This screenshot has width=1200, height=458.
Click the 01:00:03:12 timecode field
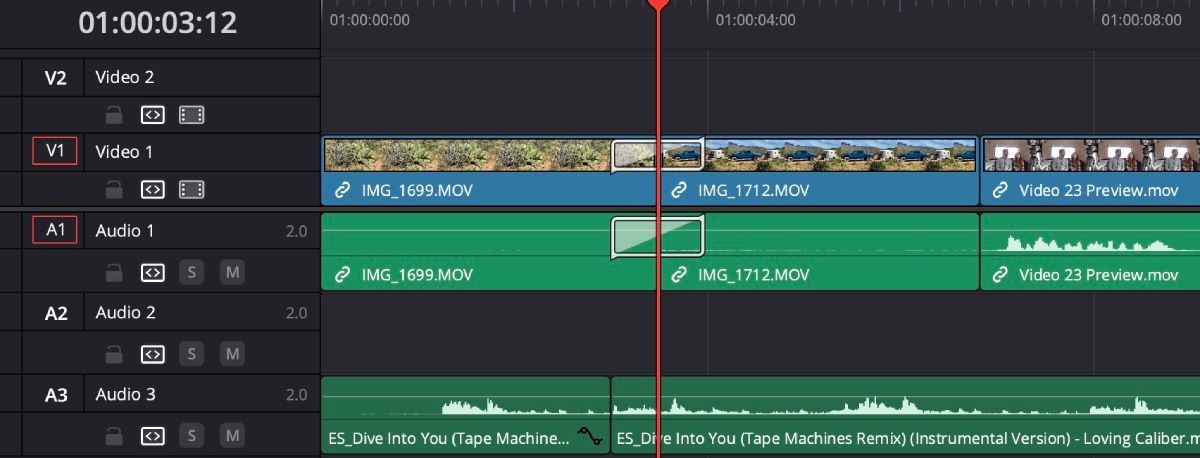158,23
